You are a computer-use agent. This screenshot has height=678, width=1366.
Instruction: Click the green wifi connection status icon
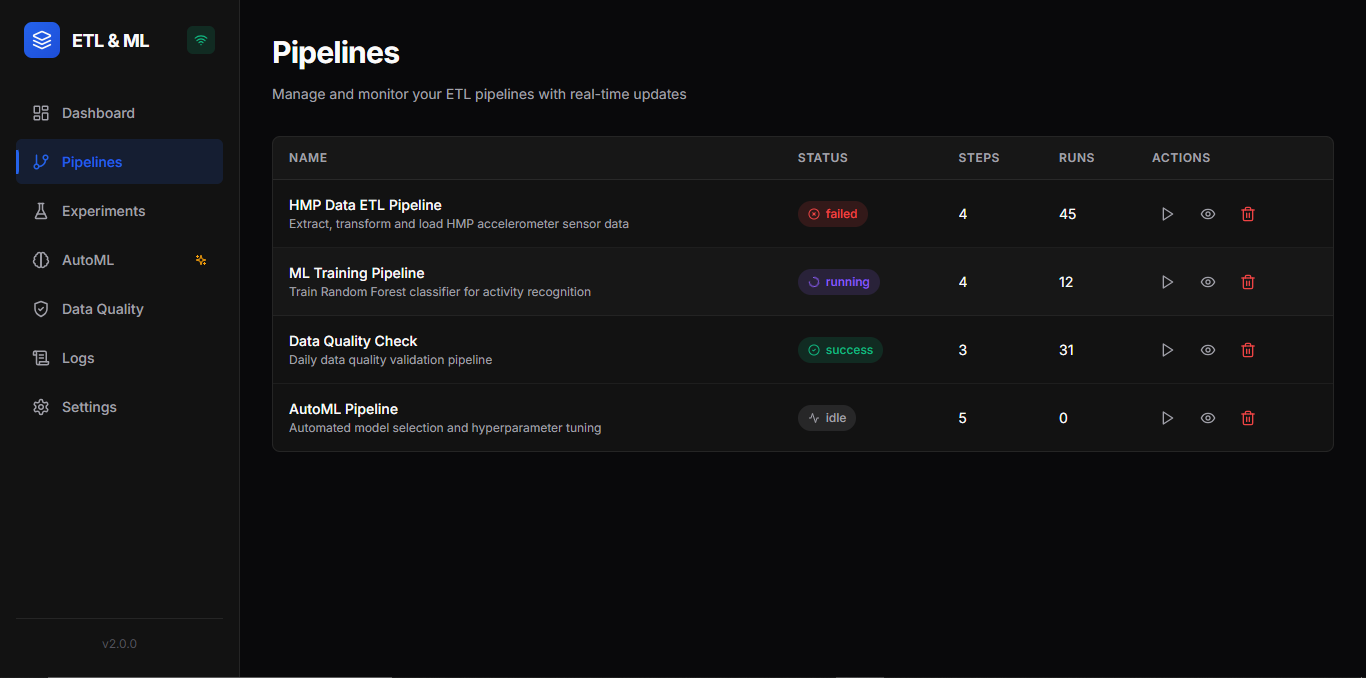(x=201, y=40)
